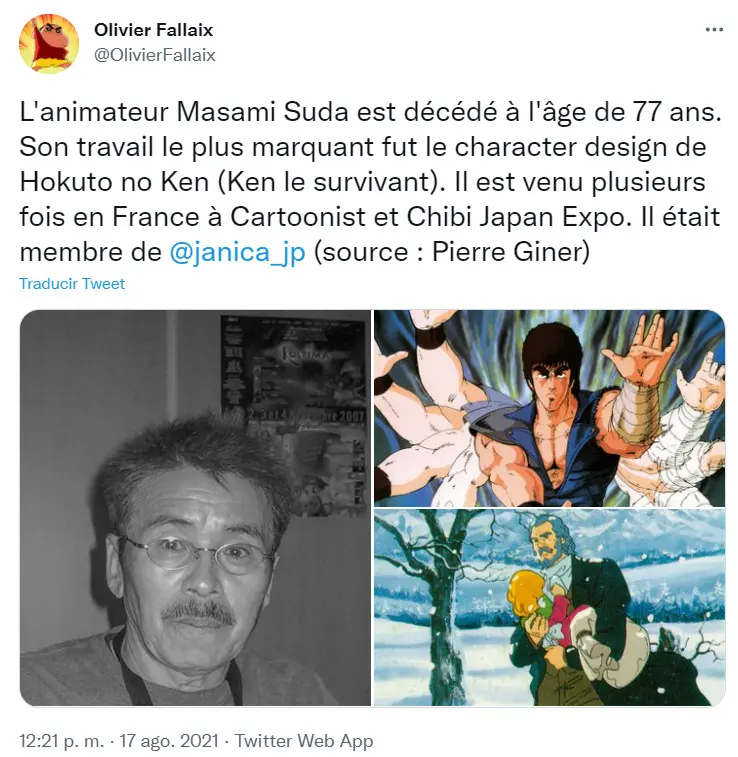Viewport: 738px width, 757px height.
Task: Click the Traducir Tweet link
Action: [72, 283]
